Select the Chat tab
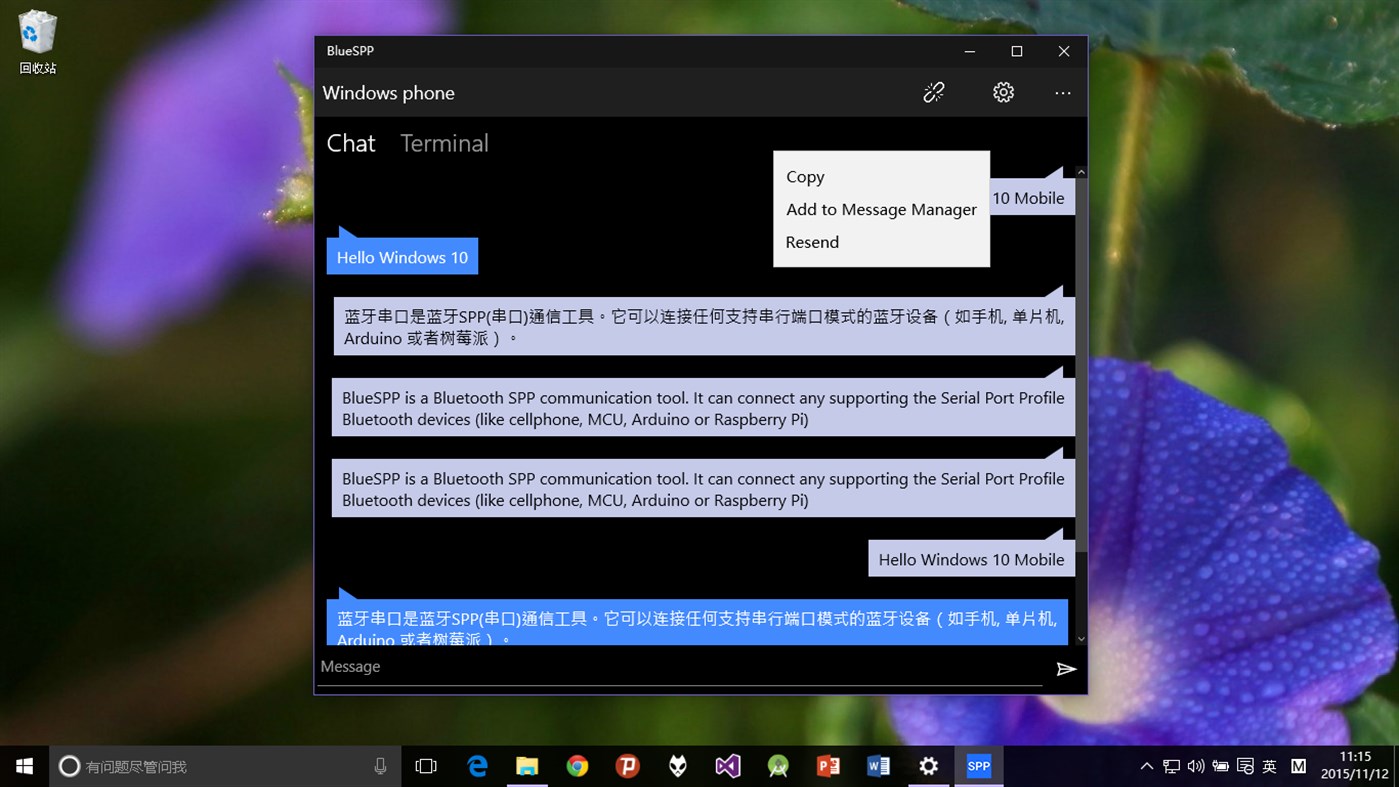1399x787 pixels. 350,143
